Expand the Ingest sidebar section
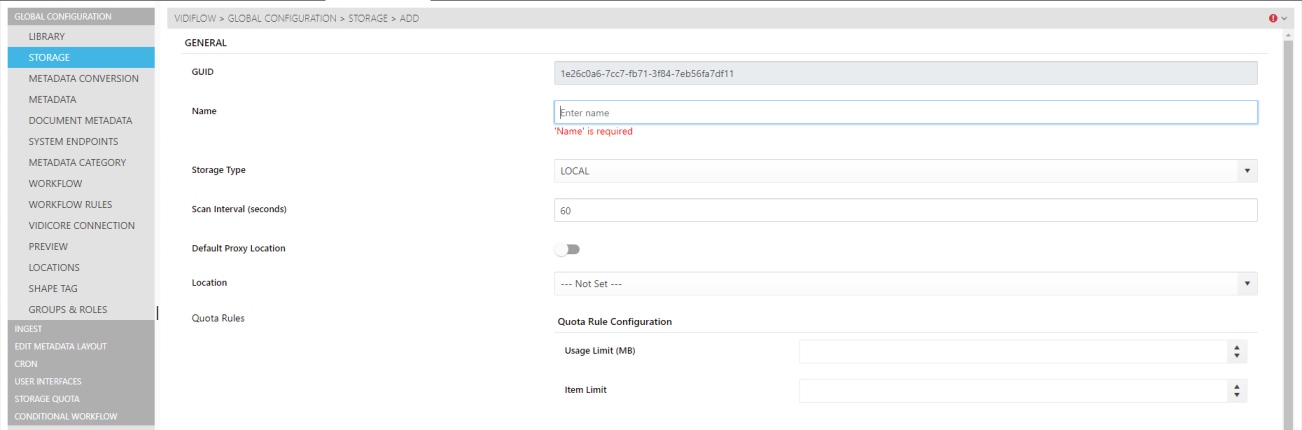Screen dimensions: 1302x430 28,329
